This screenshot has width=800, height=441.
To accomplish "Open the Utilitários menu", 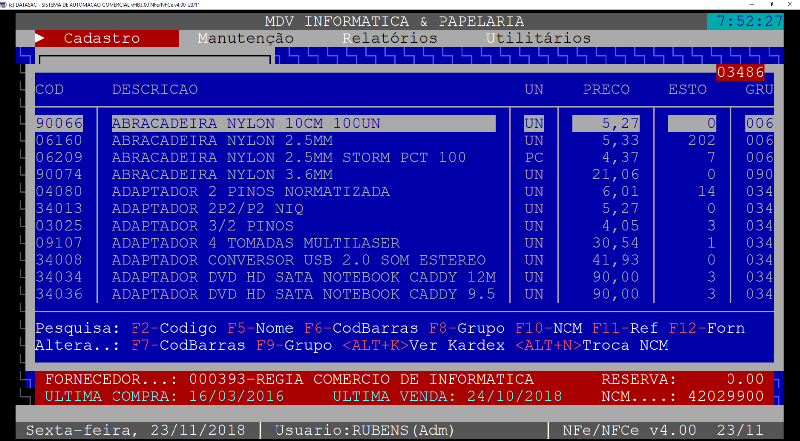I will click(x=538, y=38).
